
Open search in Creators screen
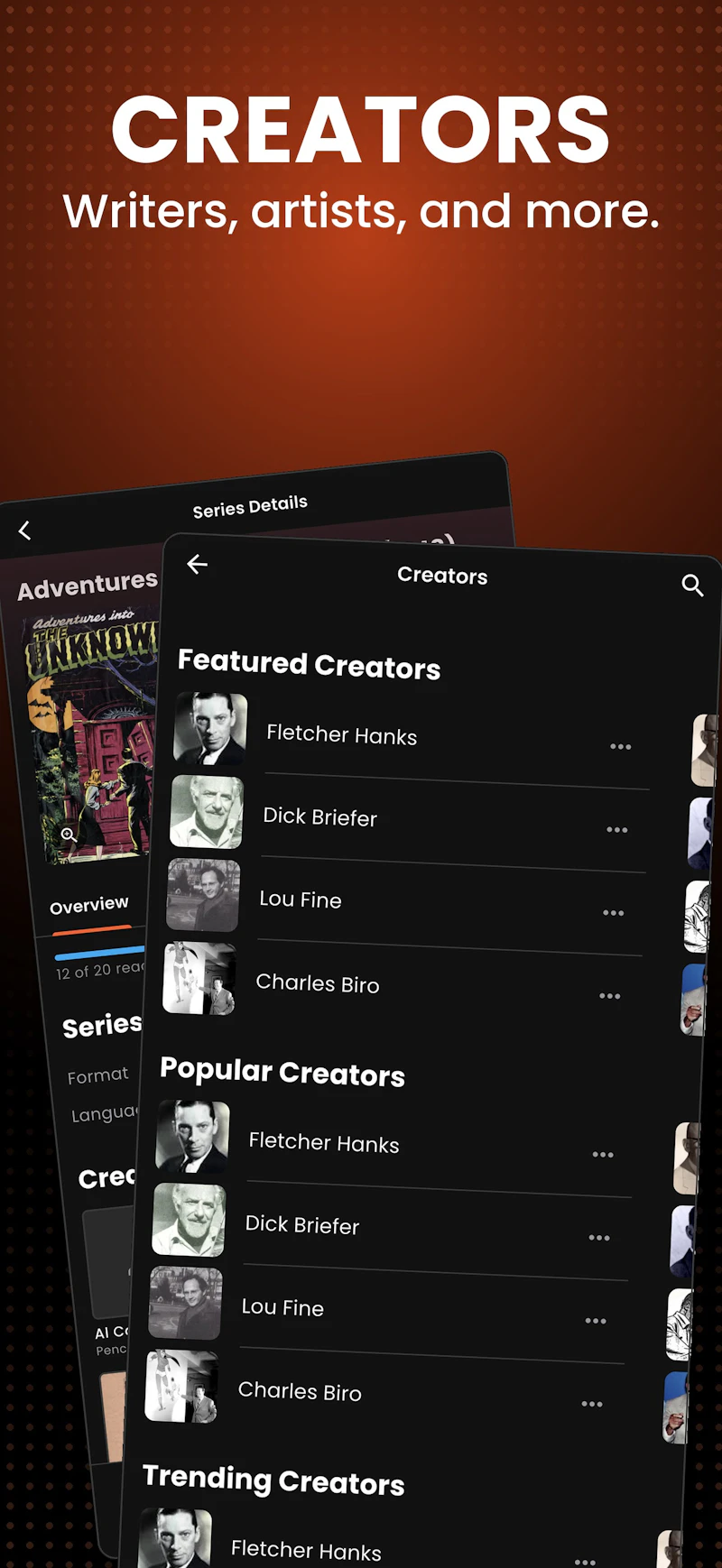click(x=692, y=586)
